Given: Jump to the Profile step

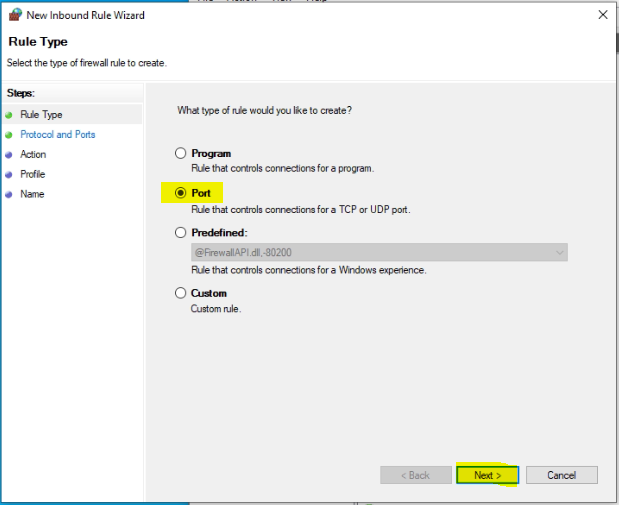Looking at the screenshot, I should coord(33,174).
